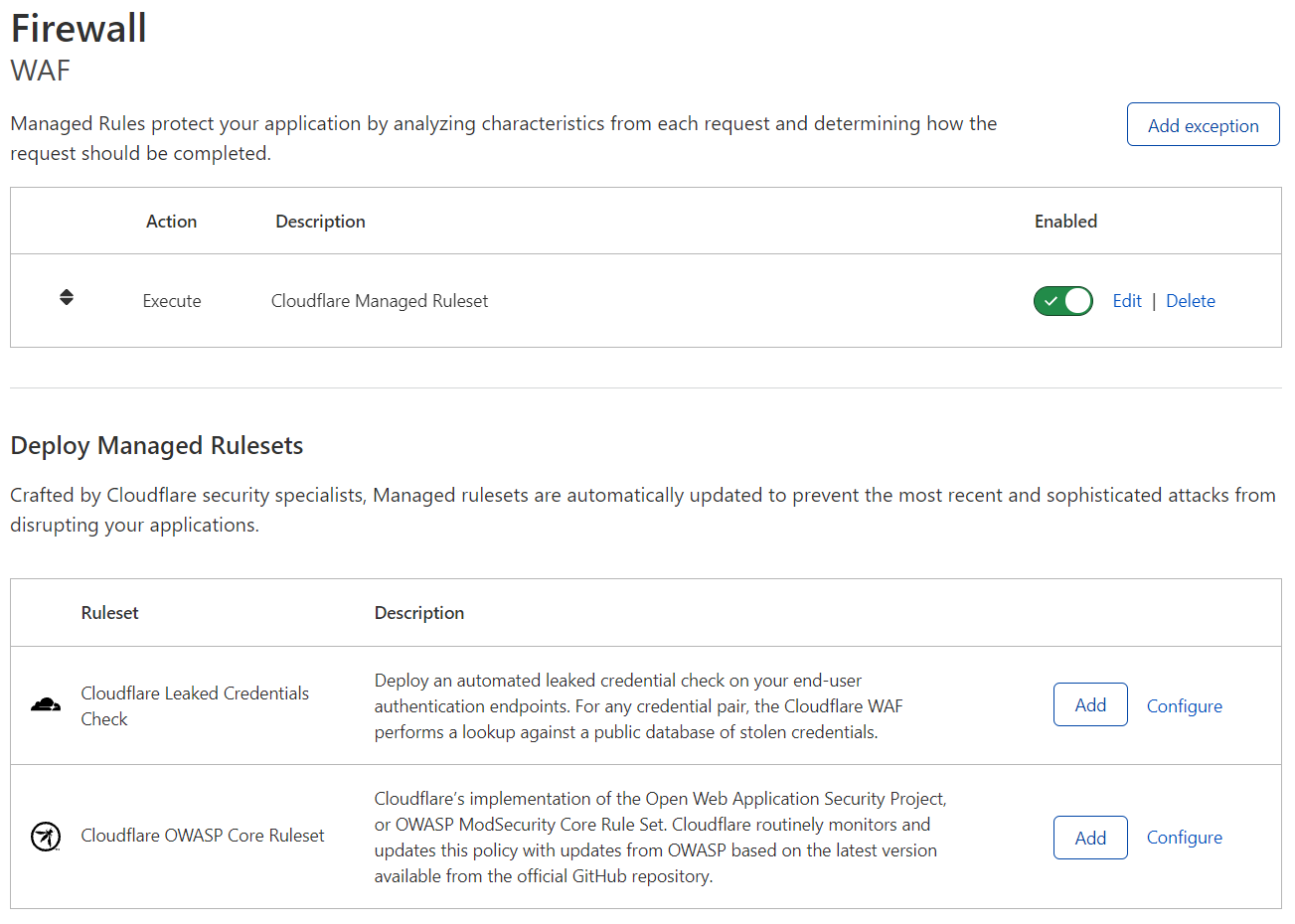Screen dimensions: 1295x924
Task: Select the Cloudflare Leaked Credentials Check cloud icon
Action: pyautogui.click(x=47, y=703)
